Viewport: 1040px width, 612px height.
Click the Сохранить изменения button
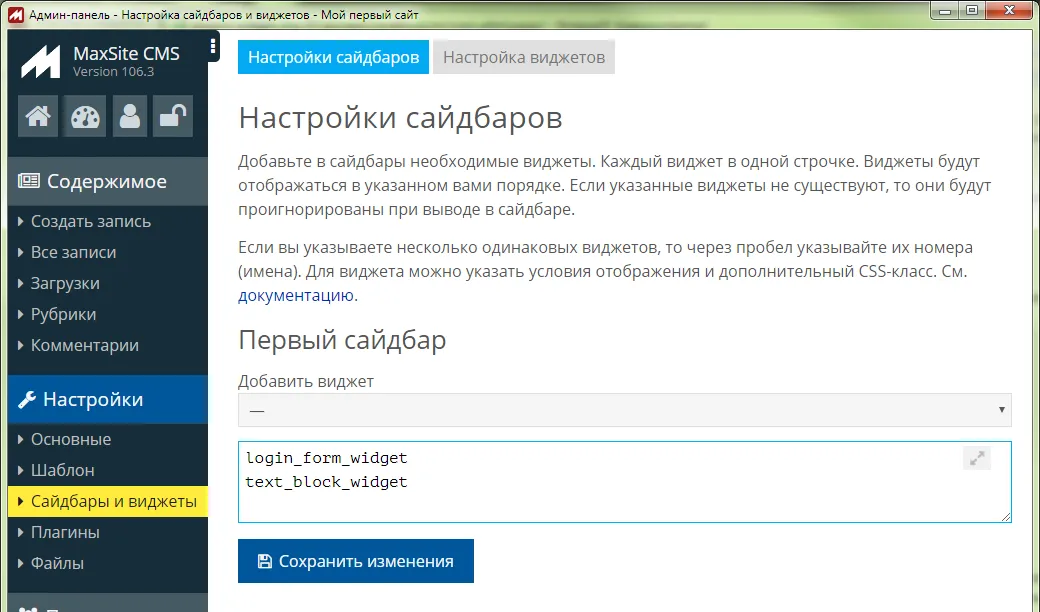coord(355,561)
